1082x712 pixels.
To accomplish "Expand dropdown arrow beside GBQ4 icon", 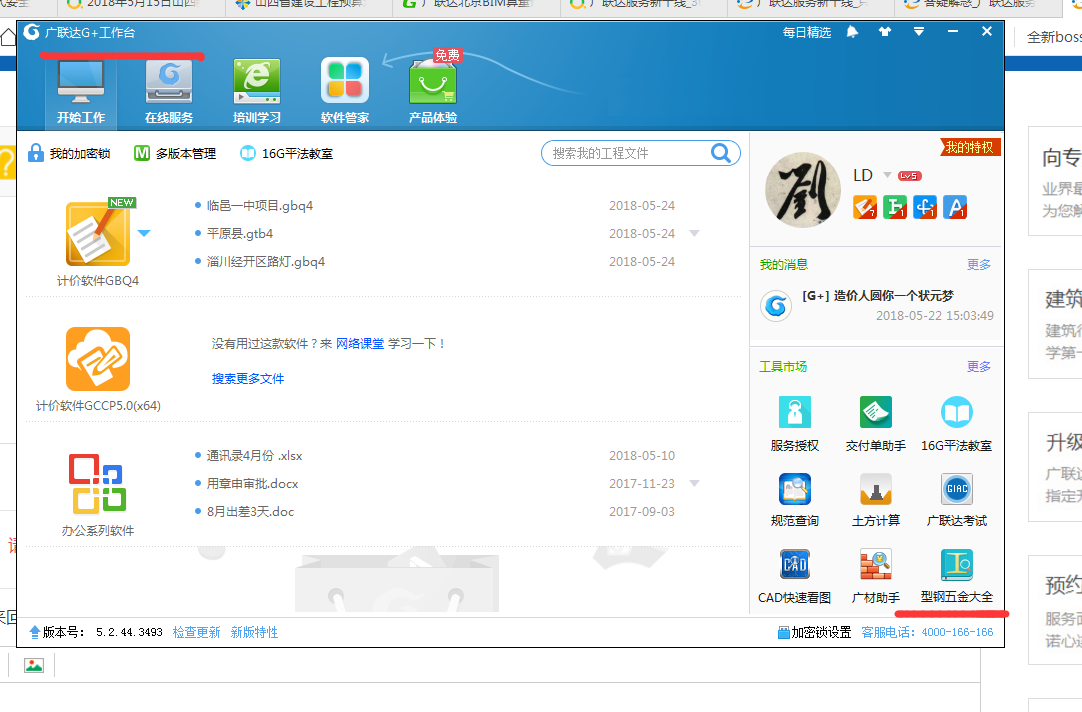I will pos(144,233).
